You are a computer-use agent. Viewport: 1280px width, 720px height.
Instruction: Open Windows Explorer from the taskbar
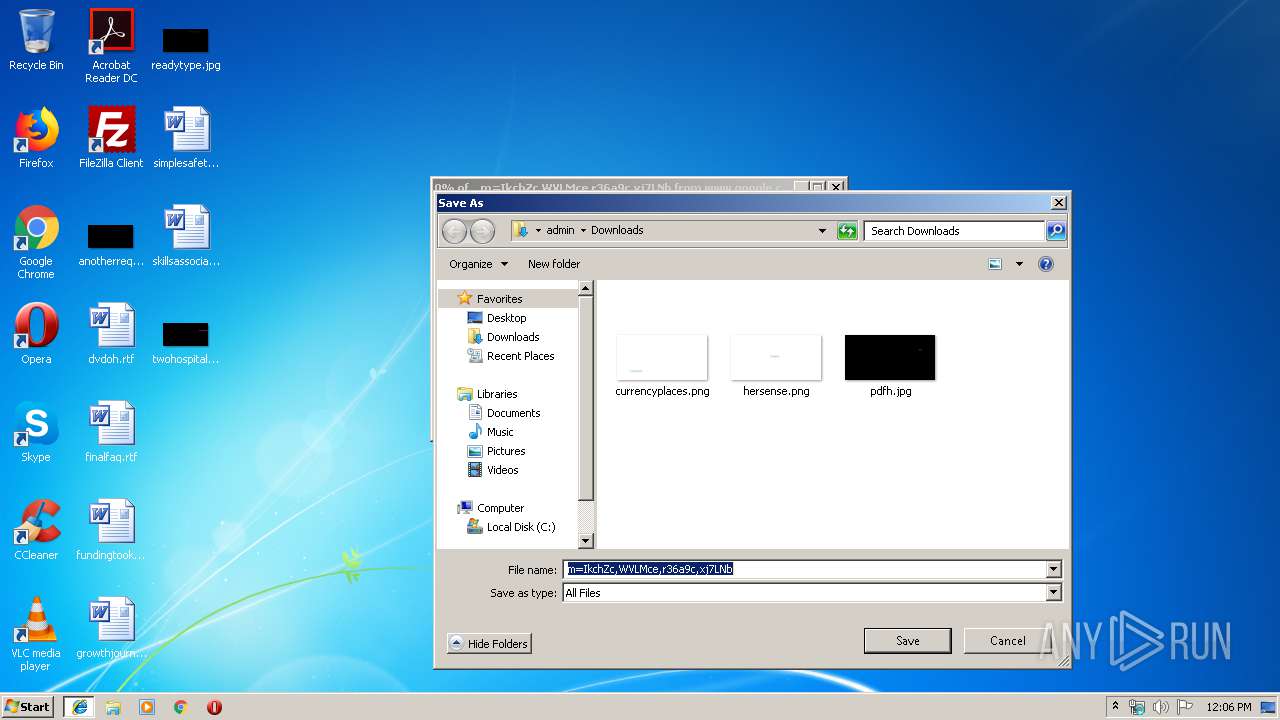[x=113, y=707]
